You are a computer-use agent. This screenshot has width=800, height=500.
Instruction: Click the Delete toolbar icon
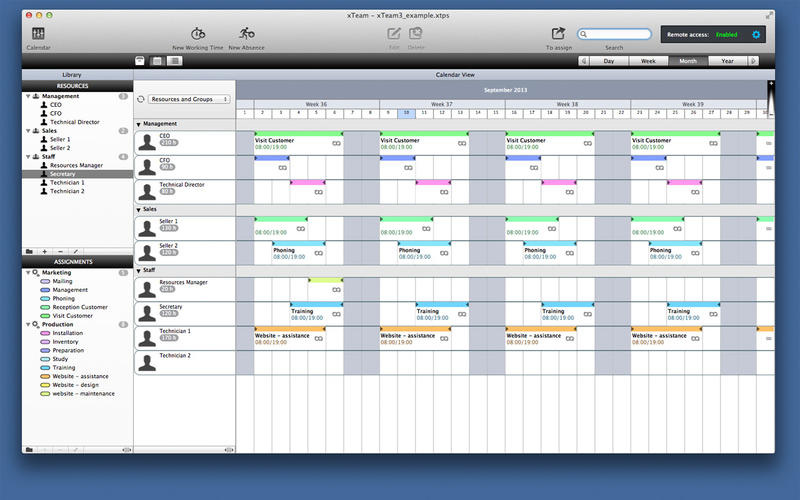[416, 34]
